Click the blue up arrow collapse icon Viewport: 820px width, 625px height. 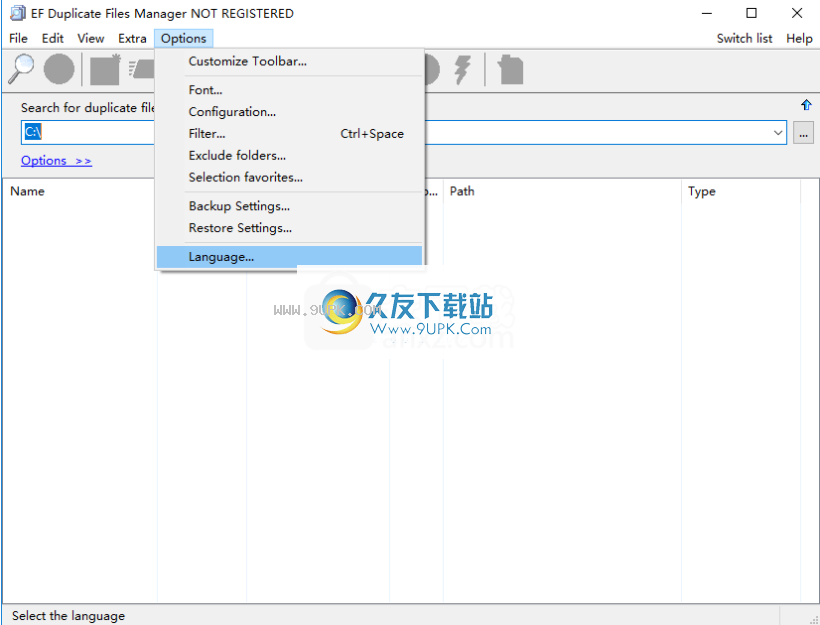point(806,105)
